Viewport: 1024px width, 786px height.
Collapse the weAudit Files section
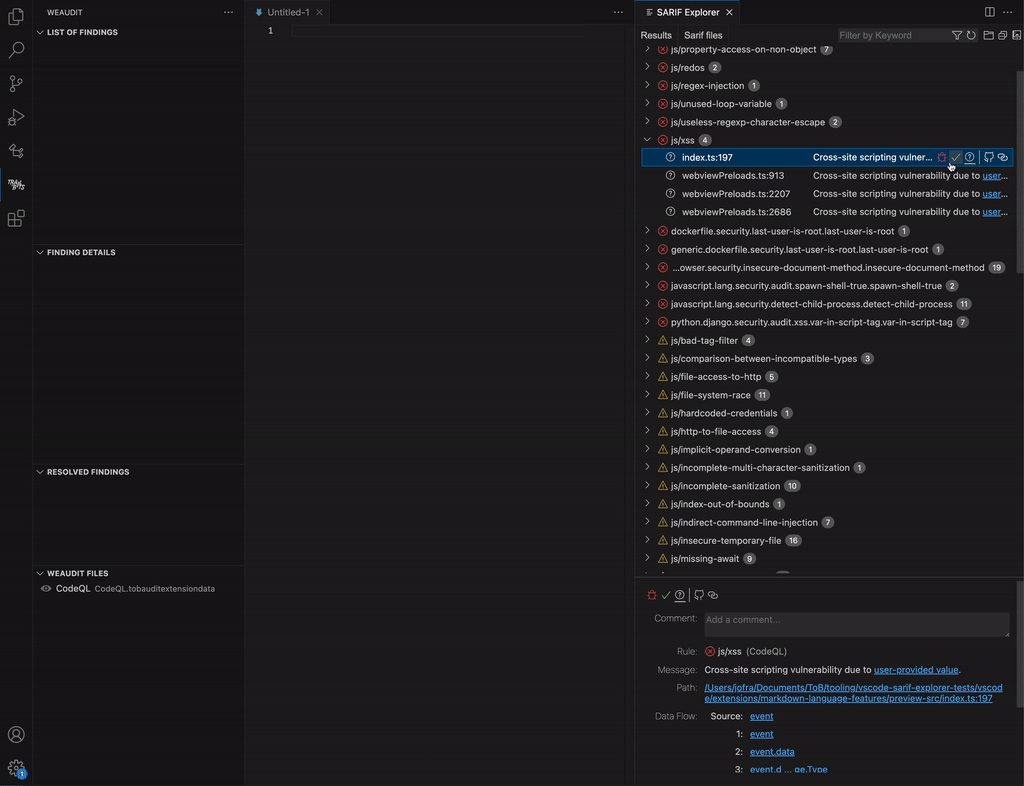[x=40, y=573]
